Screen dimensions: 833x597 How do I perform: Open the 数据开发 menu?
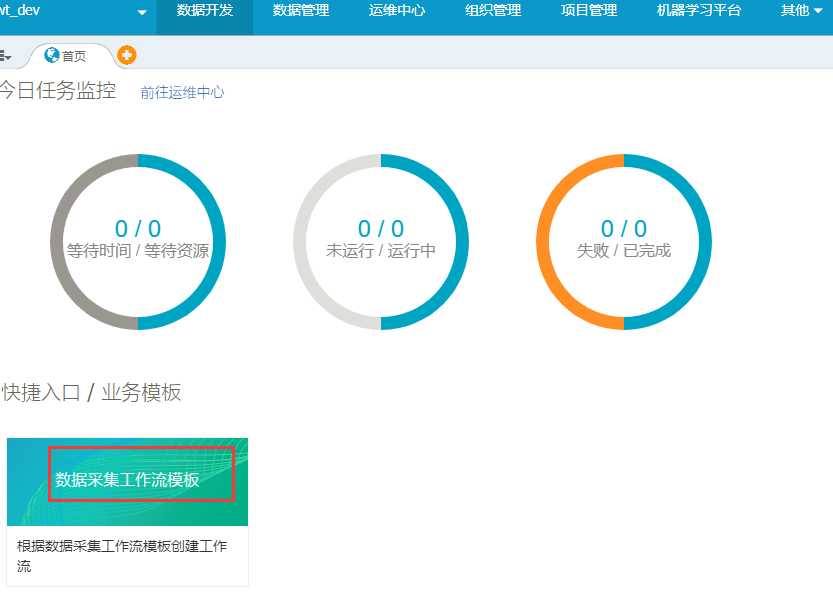click(x=205, y=10)
